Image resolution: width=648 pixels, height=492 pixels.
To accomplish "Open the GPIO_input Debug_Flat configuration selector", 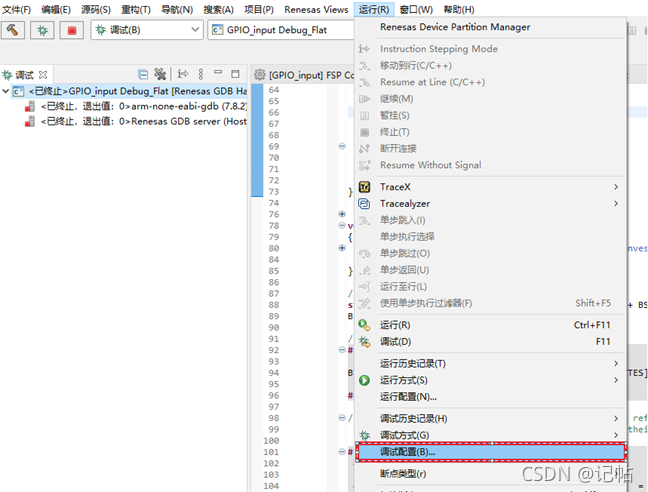I will click(281, 30).
